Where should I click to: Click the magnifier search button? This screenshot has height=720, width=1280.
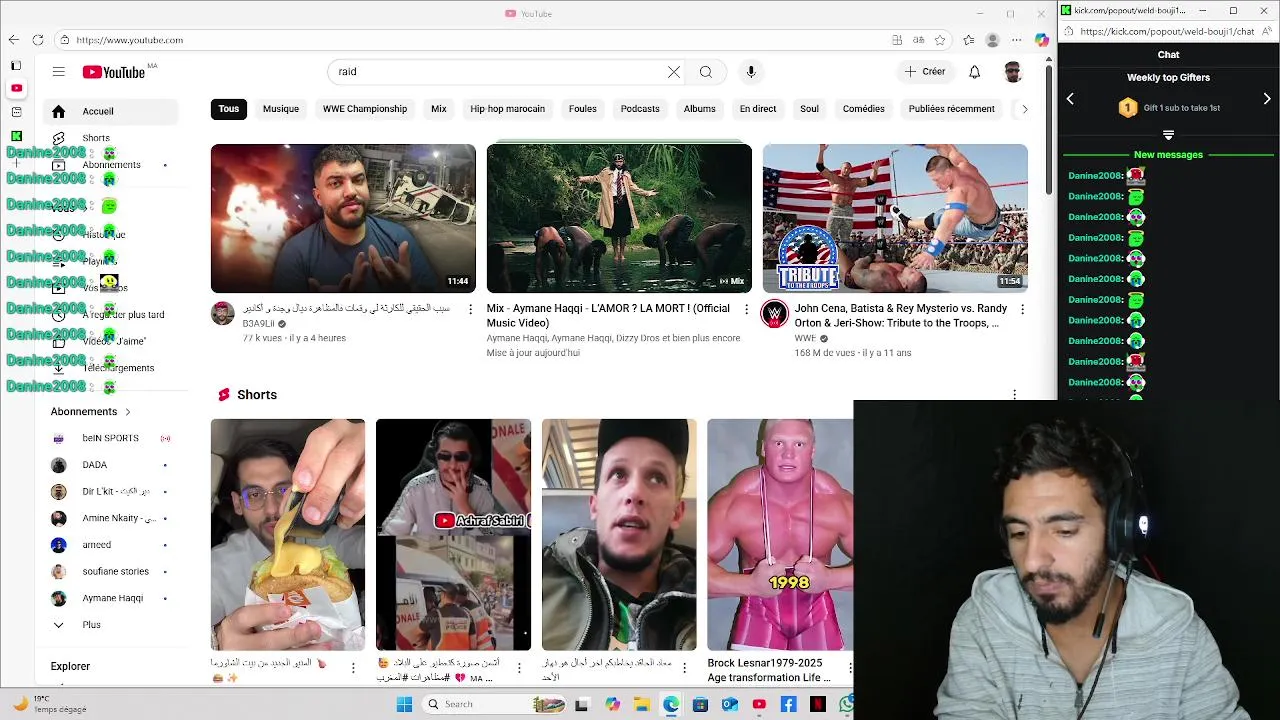pos(706,72)
